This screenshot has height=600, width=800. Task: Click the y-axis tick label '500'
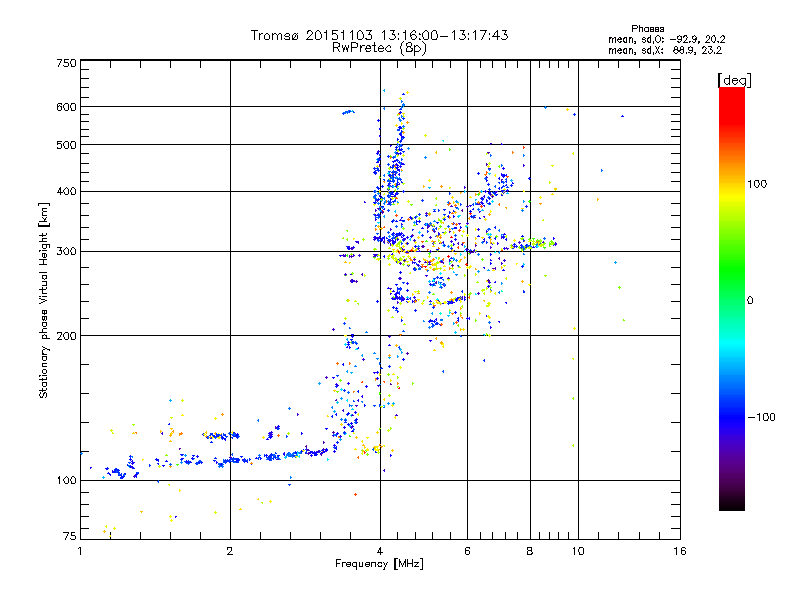(x=66, y=145)
